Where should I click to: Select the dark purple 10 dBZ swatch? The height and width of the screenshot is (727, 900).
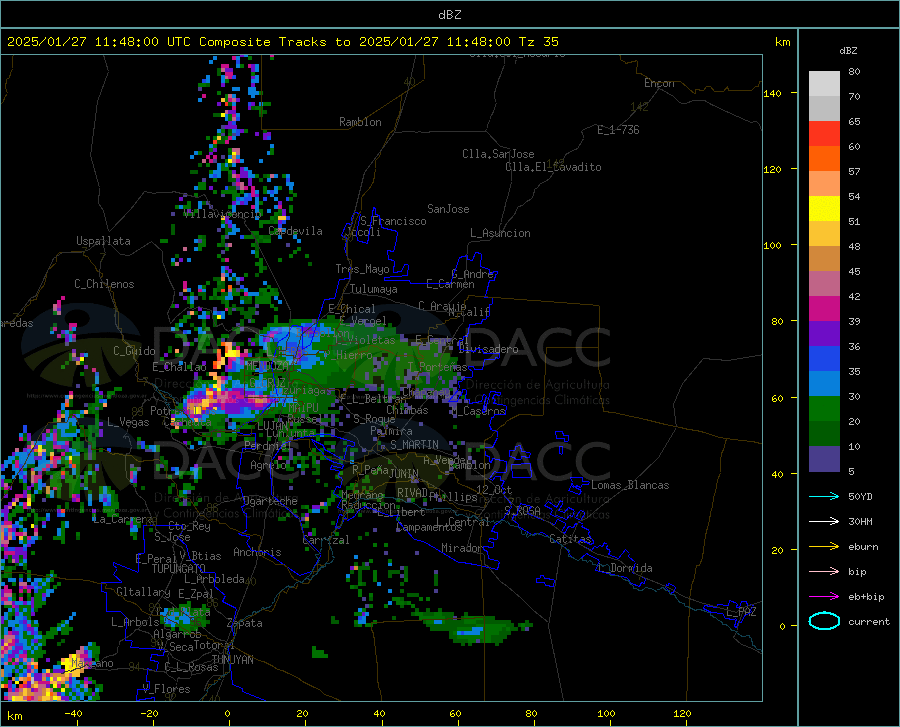(824, 458)
